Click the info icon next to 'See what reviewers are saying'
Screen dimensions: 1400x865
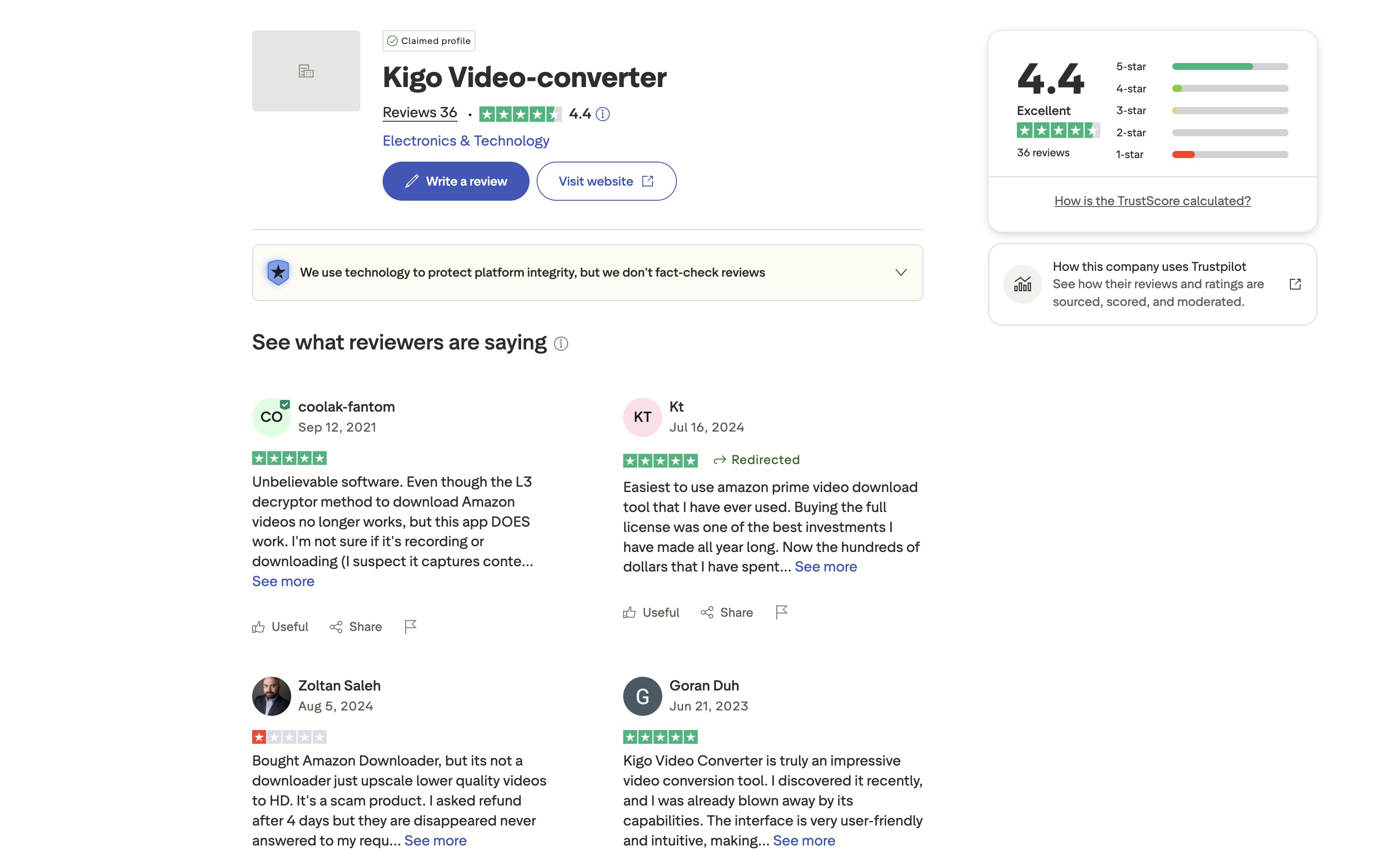pyautogui.click(x=561, y=344)
